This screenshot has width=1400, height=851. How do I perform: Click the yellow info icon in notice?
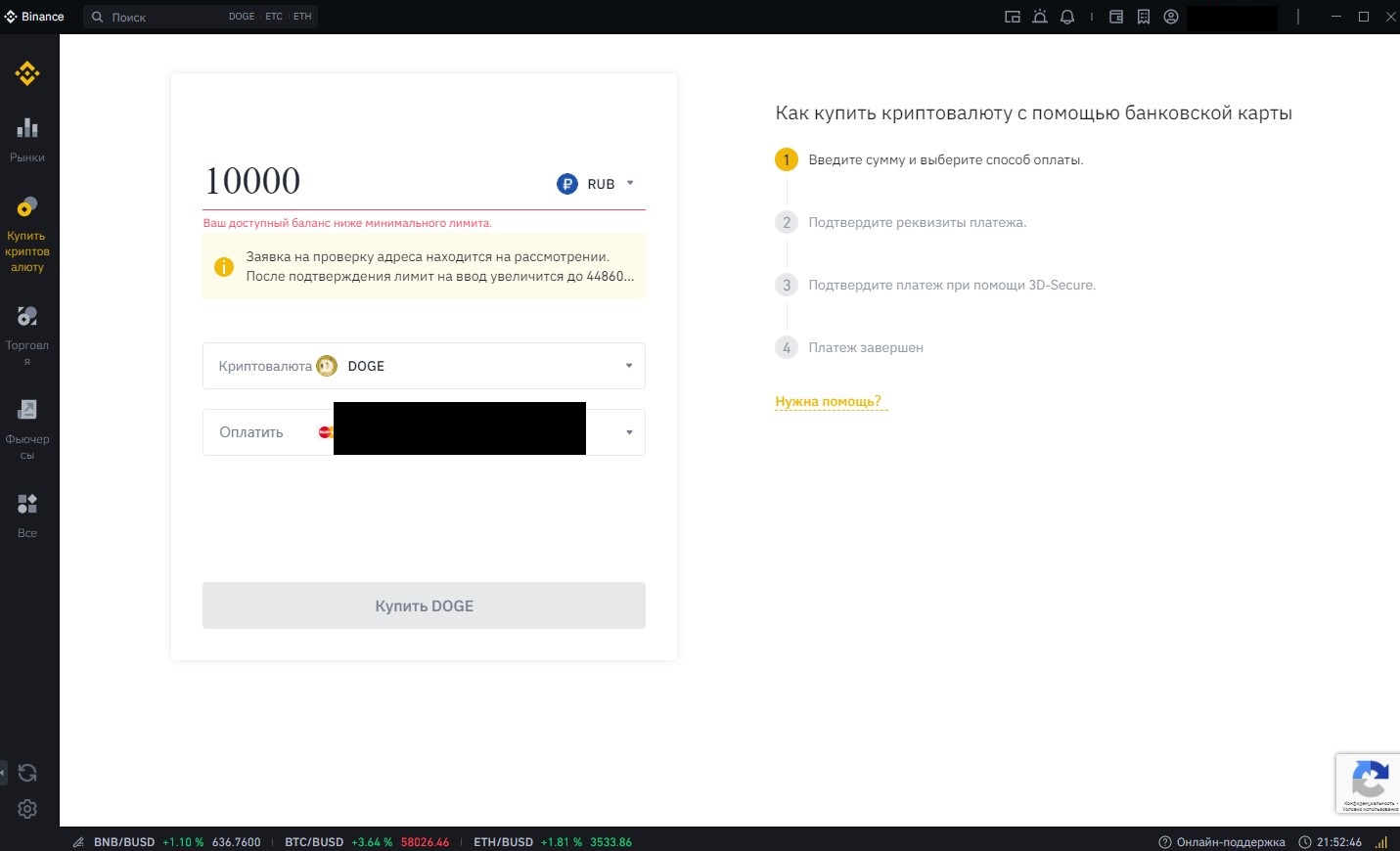click(x=224, y=267)
